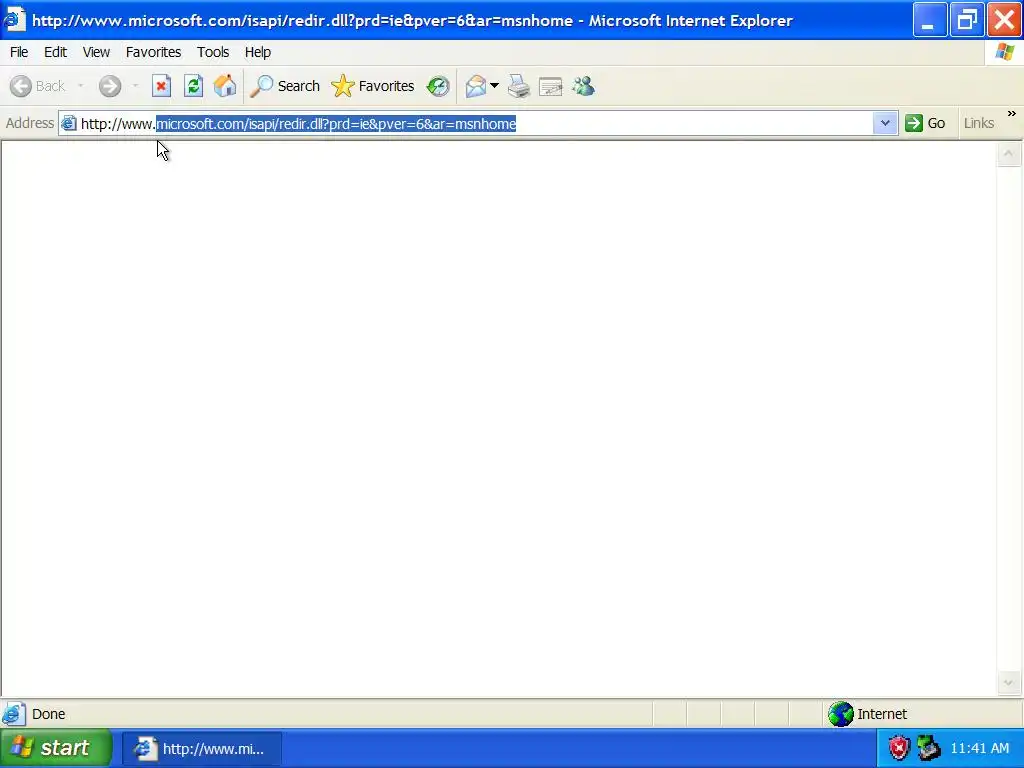The image size is (1024, 768).
Task: Open Messenger with the people icon
Action: (583, 86)
